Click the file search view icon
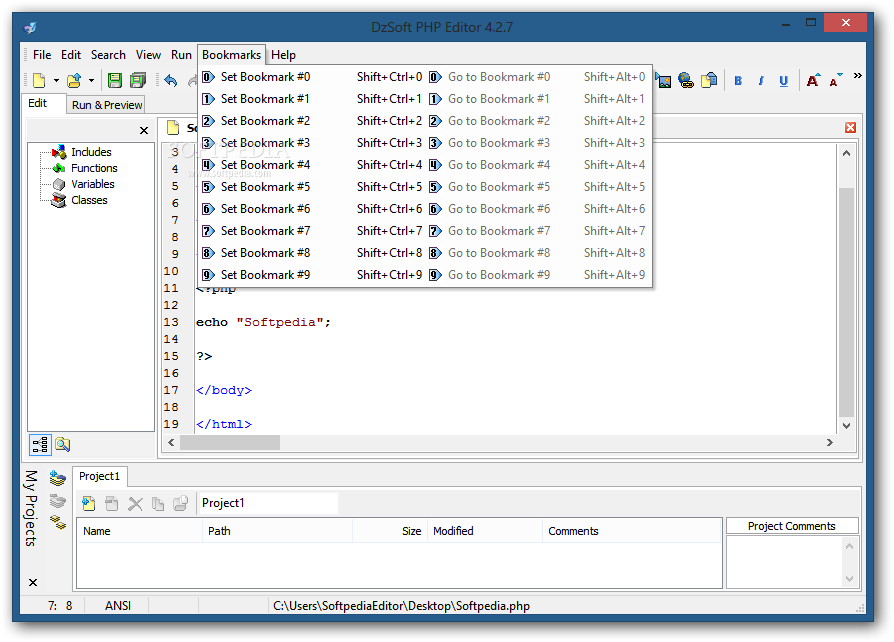The height and width of the screenshot is (642, 894). coord(63,445)
